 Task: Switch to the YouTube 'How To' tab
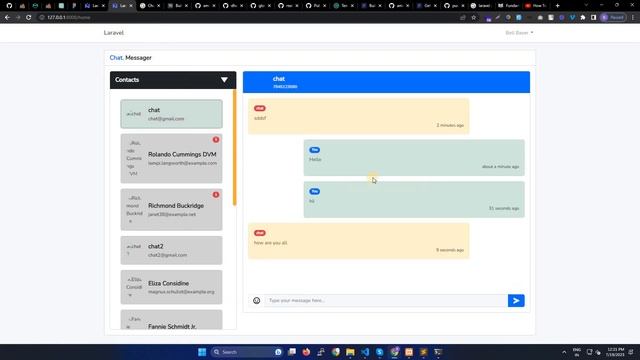[x=535, y=6]
